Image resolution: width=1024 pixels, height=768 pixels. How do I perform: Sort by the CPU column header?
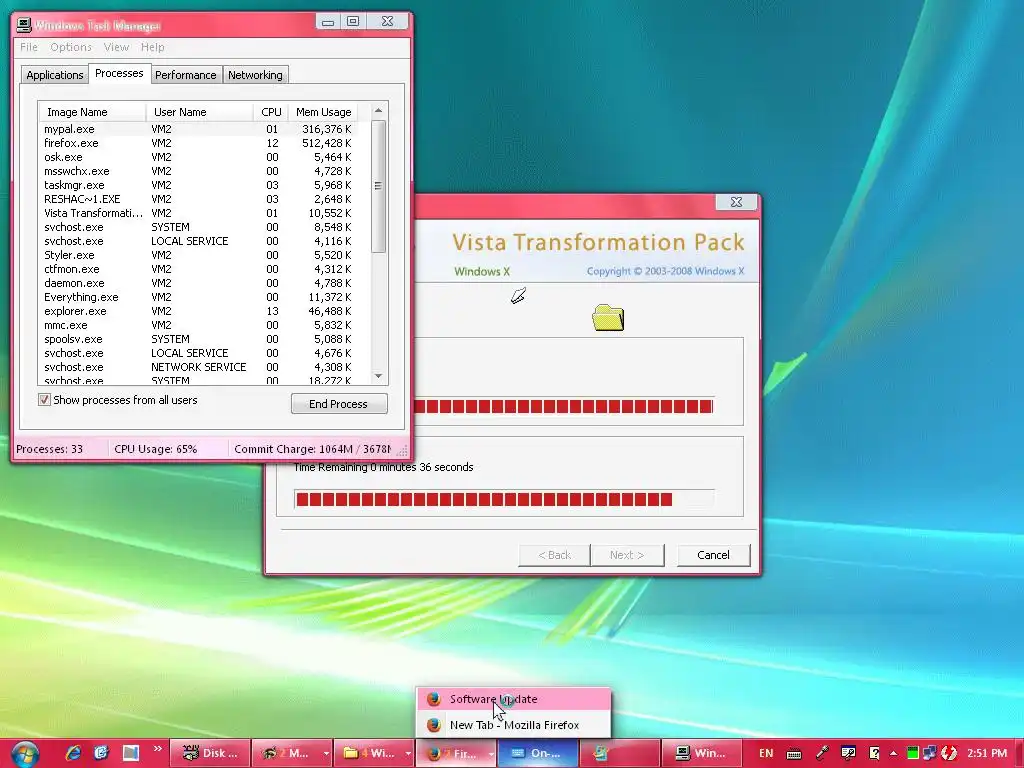click(x=270, y=112)
